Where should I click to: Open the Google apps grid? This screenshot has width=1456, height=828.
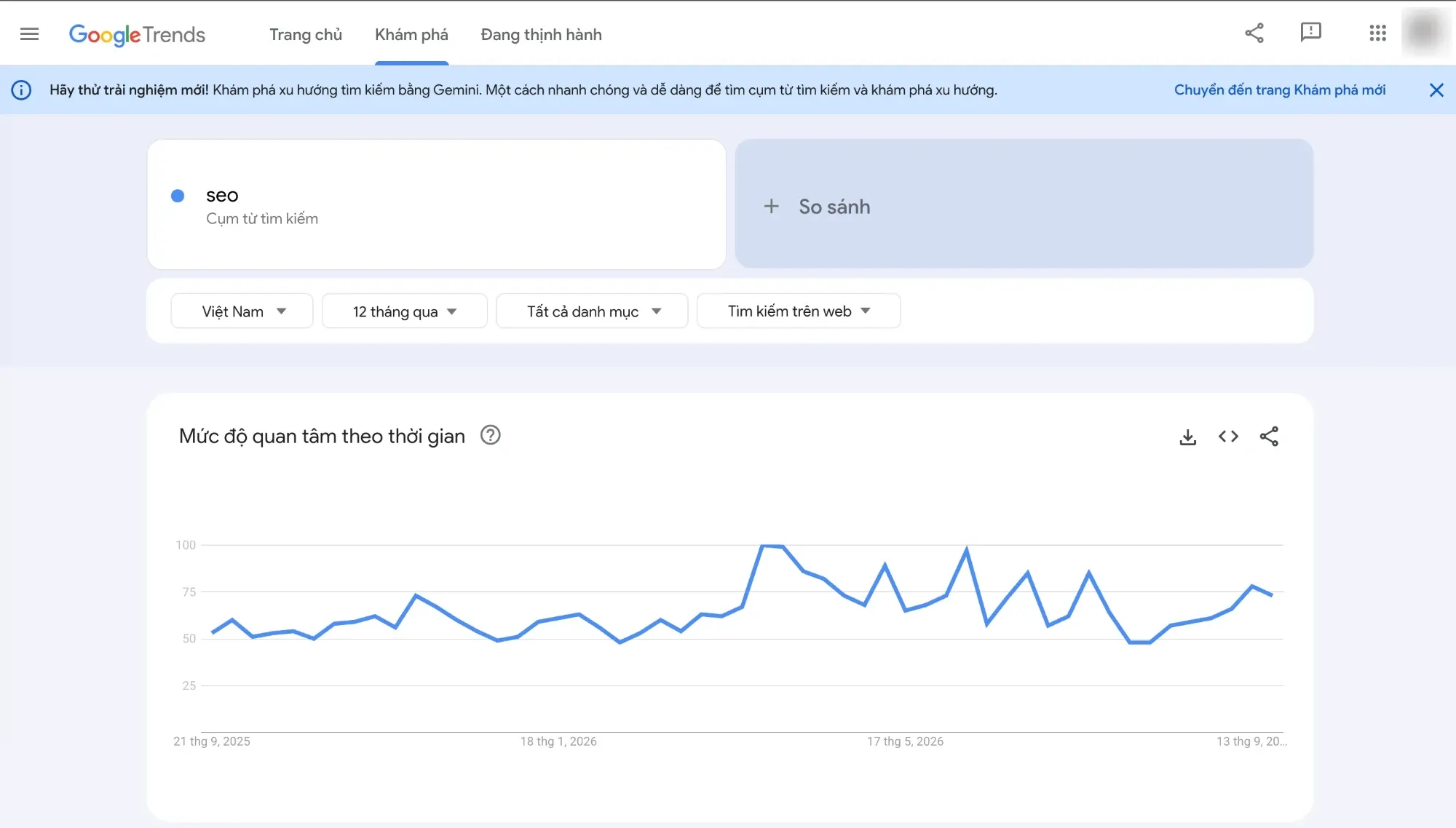click(1377, 33)
